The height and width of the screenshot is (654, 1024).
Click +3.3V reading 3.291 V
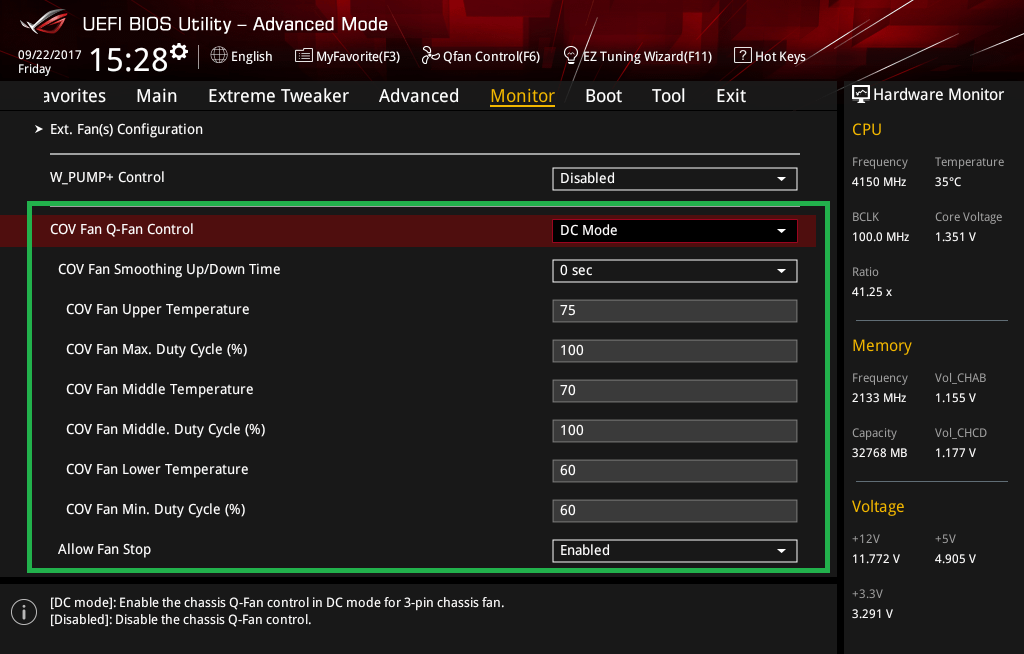872,613
